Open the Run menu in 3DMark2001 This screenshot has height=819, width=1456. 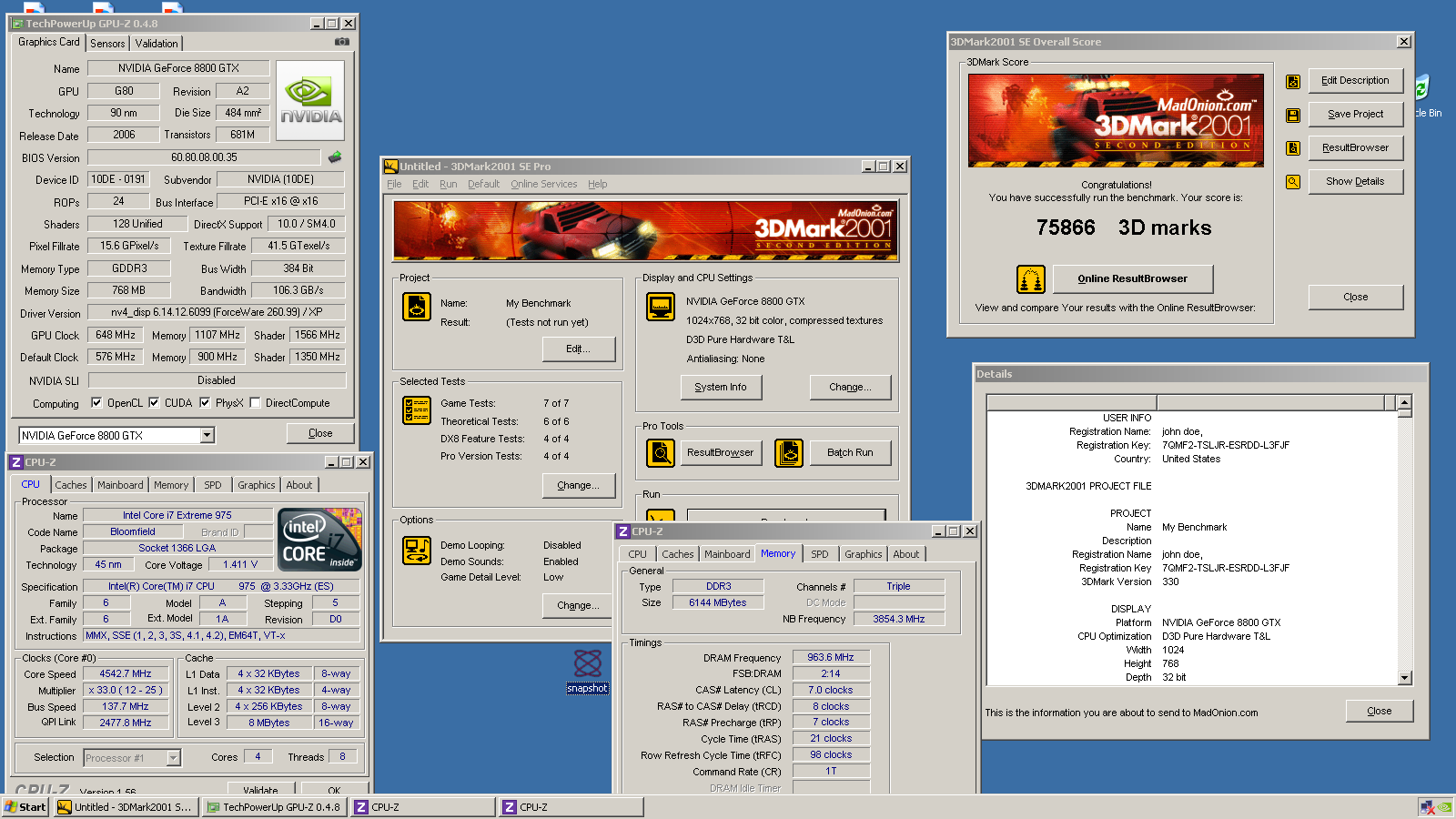tap(449, 184)
